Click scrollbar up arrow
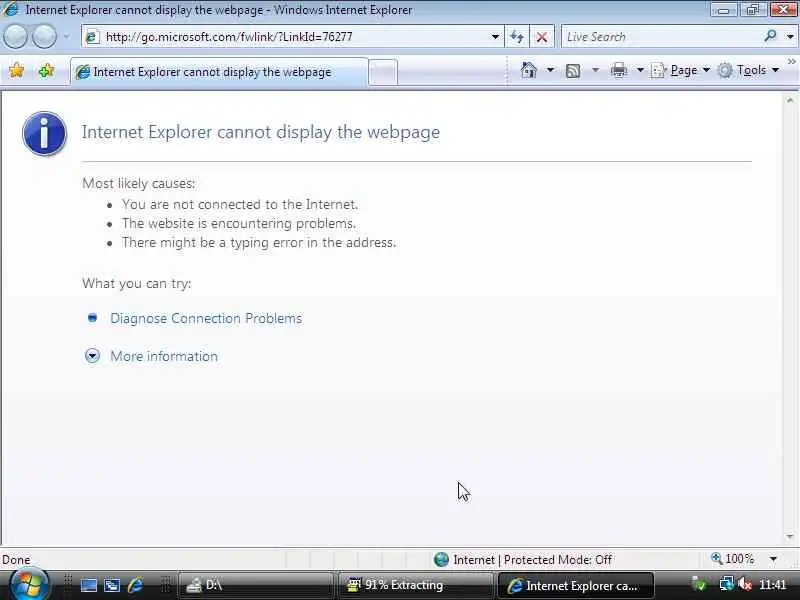The height and width of the screenshot is (600, 800). tap(790, 100)
